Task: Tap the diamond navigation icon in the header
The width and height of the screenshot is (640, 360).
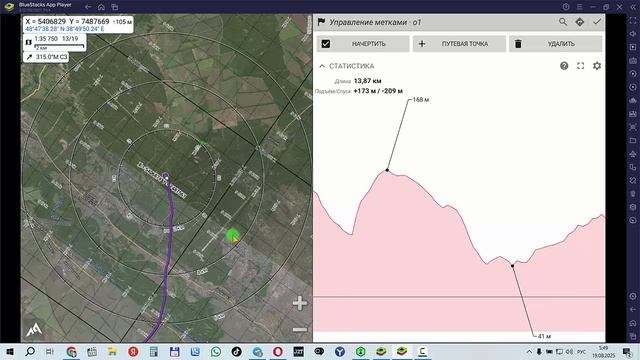Action: click(x=580, y=22)
